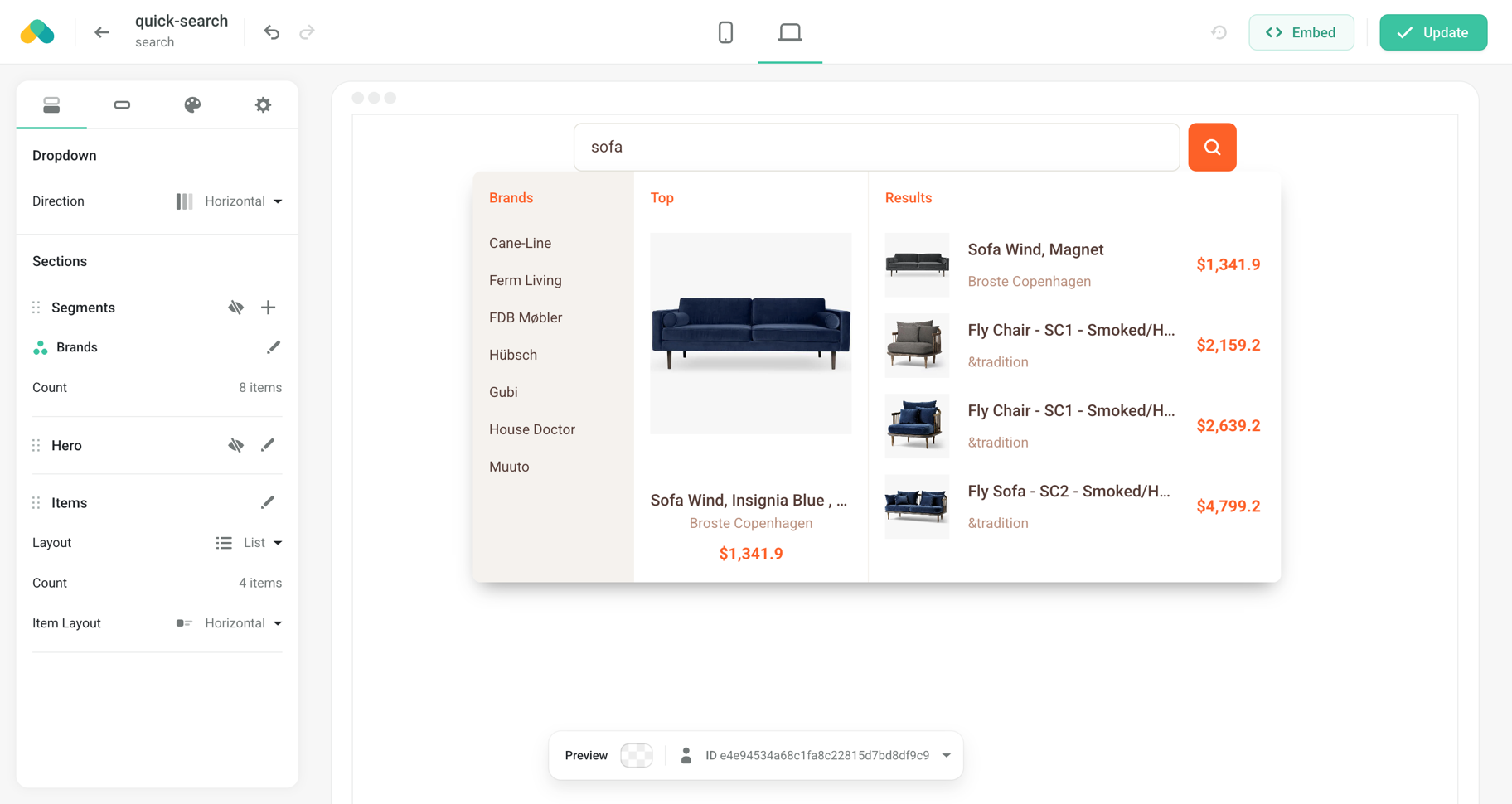1512x804 pixels.
Task: Edit the Items section
Action: click(x=268, y=502)
